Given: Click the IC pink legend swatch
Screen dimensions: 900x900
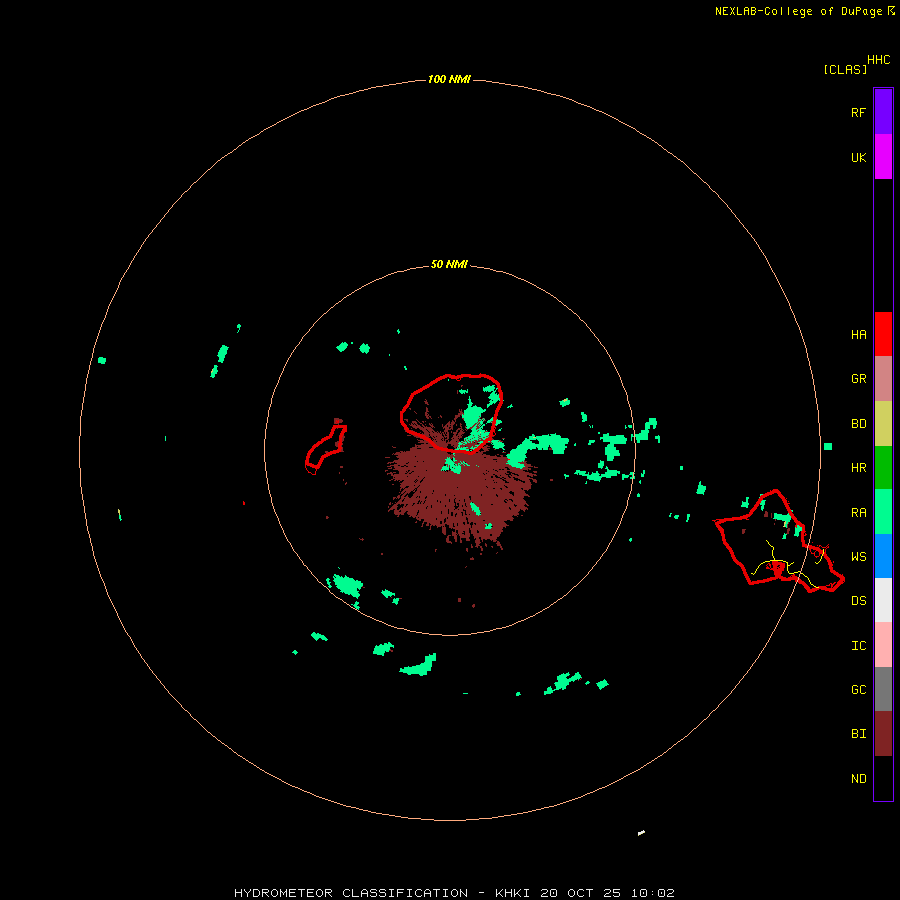Looking at the screenshot, I should click(x=883, y=645).
